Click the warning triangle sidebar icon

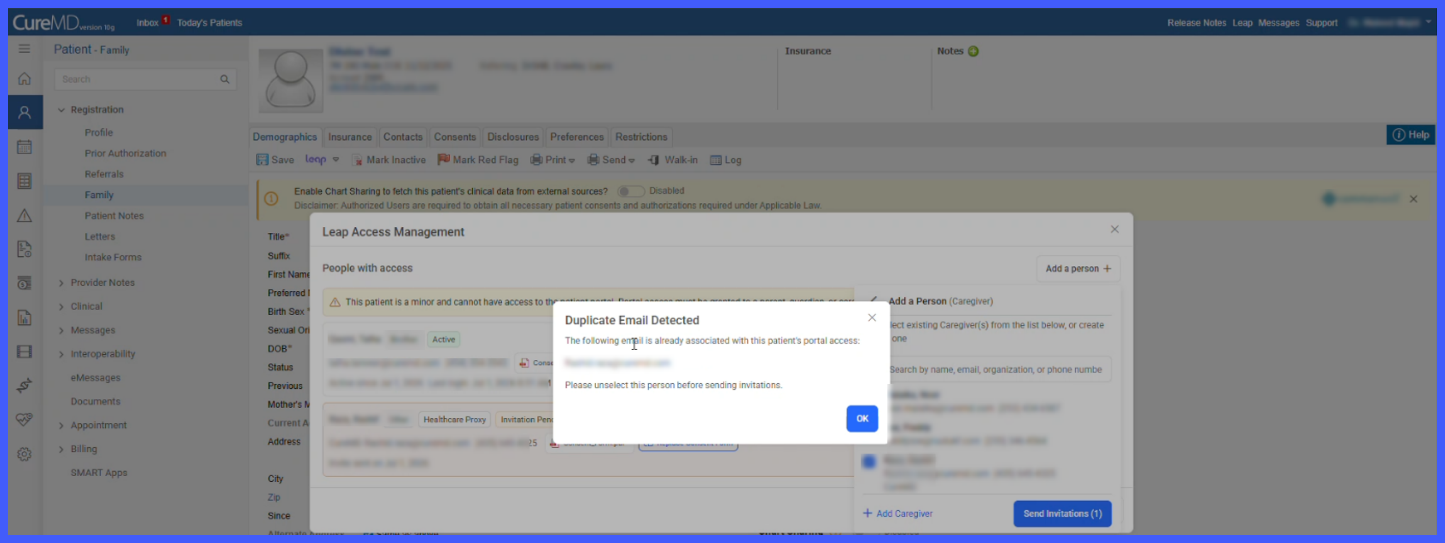[x=24, y=215]
